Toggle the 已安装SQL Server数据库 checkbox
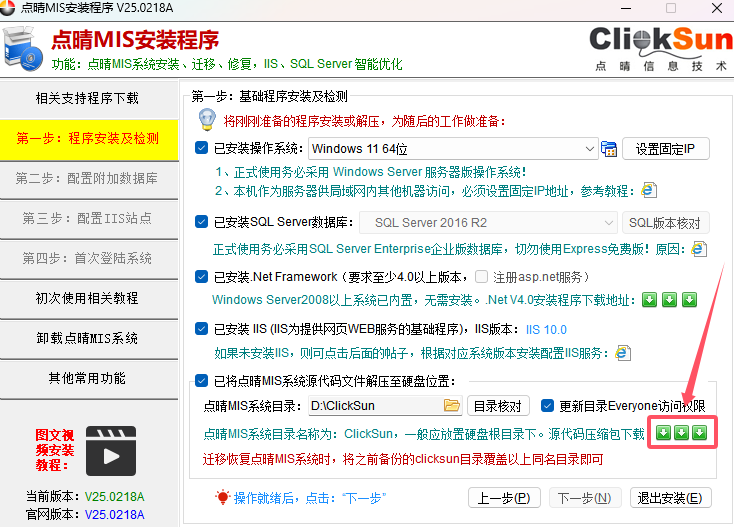Viewport: 735px width, 527px height. pos(201,222)
